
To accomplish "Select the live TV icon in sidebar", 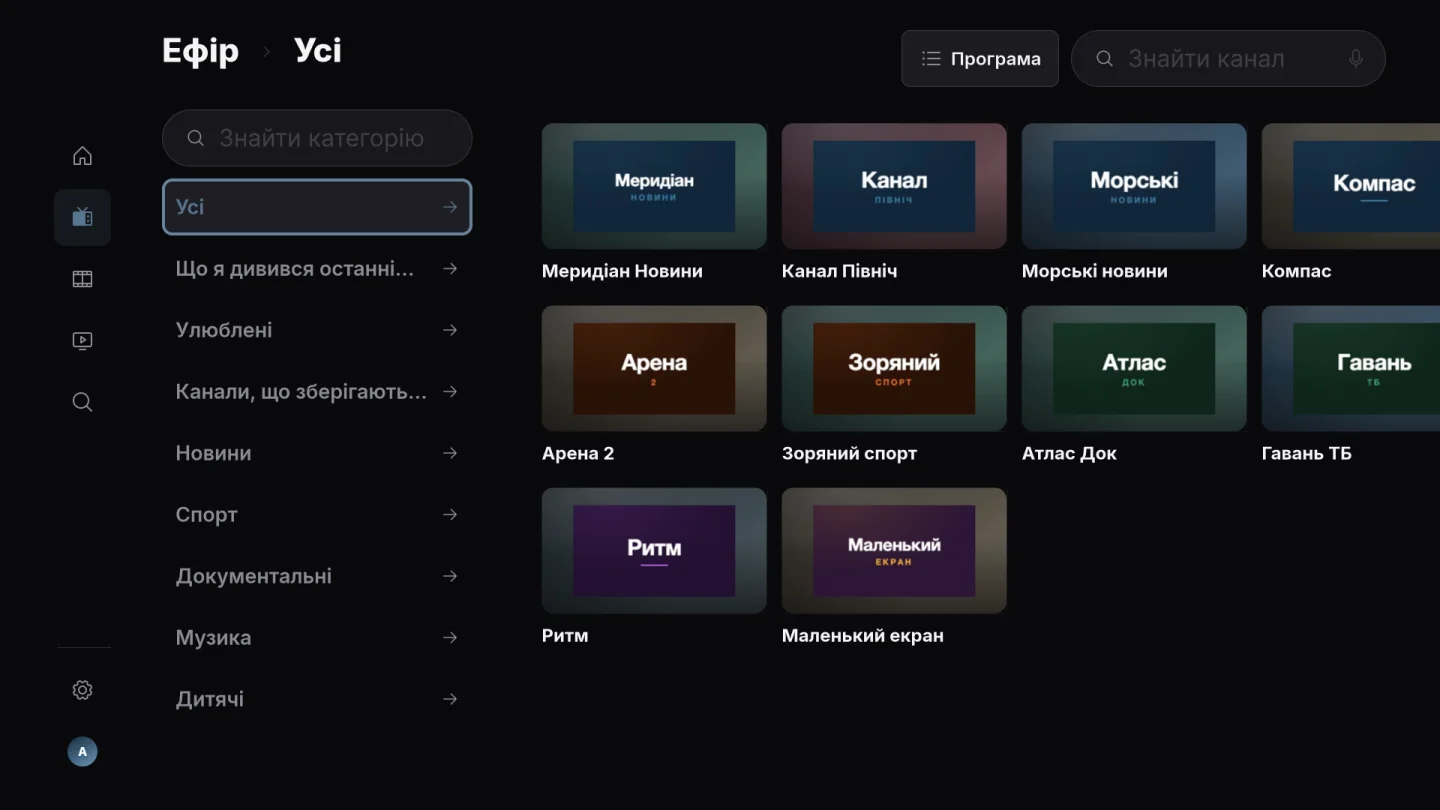I will (x=82, y=217).
